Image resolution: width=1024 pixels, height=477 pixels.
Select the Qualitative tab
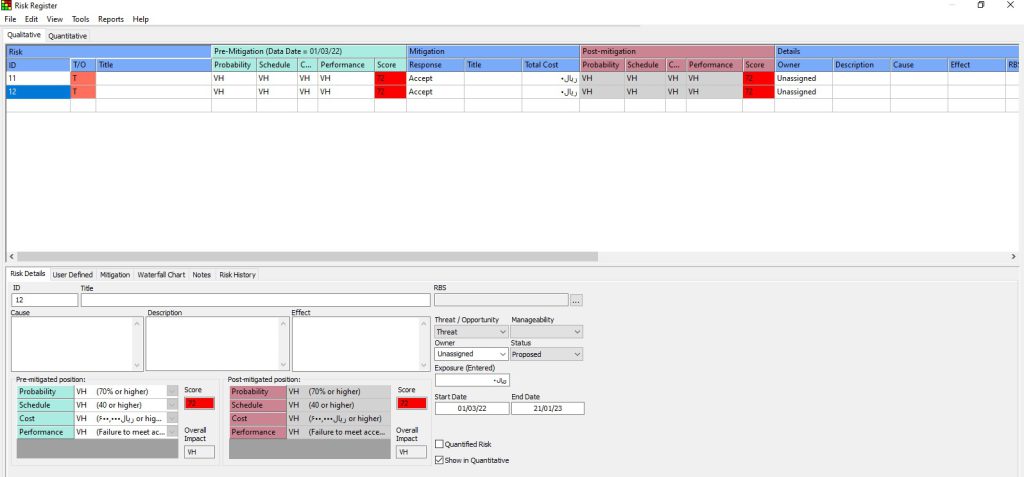coord(24,35)
